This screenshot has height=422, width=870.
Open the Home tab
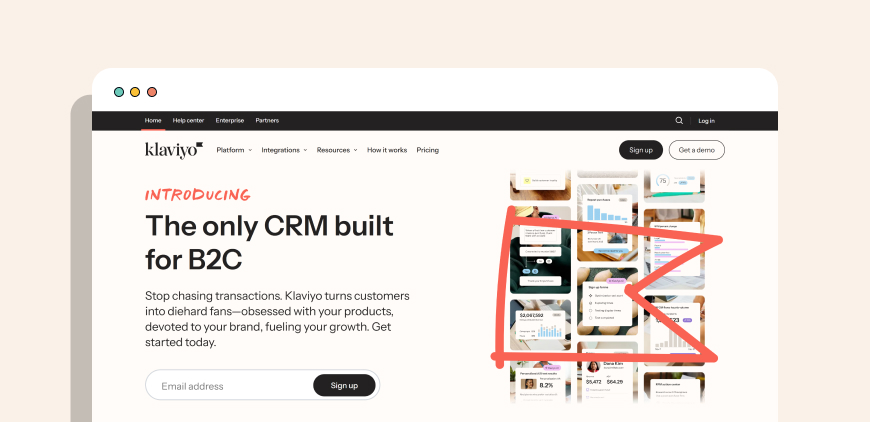pyautogui.click(x=153, y=120)
